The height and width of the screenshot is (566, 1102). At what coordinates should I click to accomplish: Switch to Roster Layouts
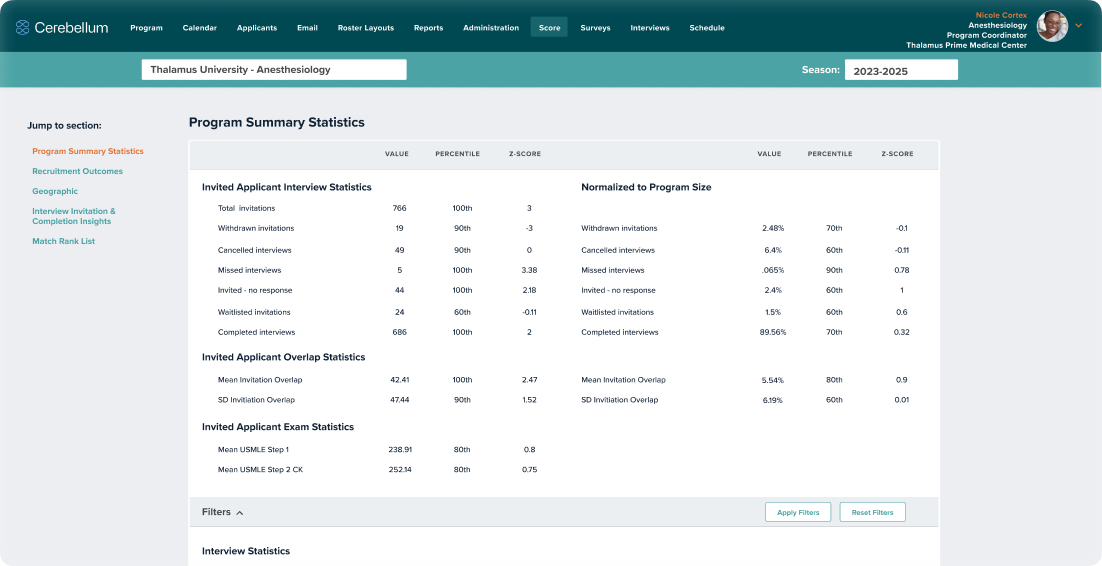pos(365,28)
